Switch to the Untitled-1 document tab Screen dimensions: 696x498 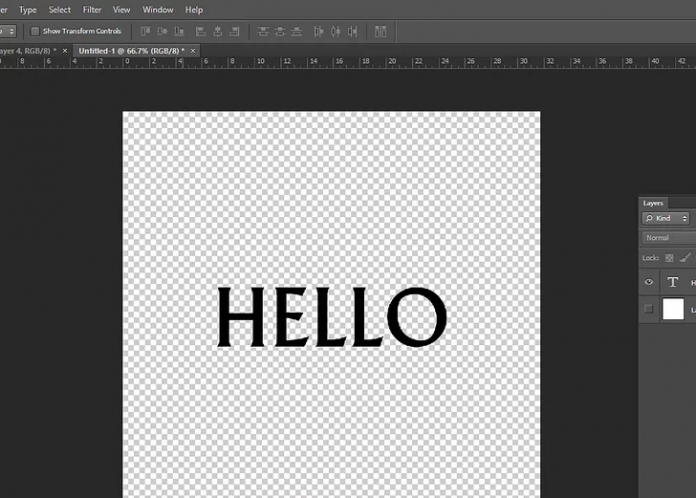[130, 50]
